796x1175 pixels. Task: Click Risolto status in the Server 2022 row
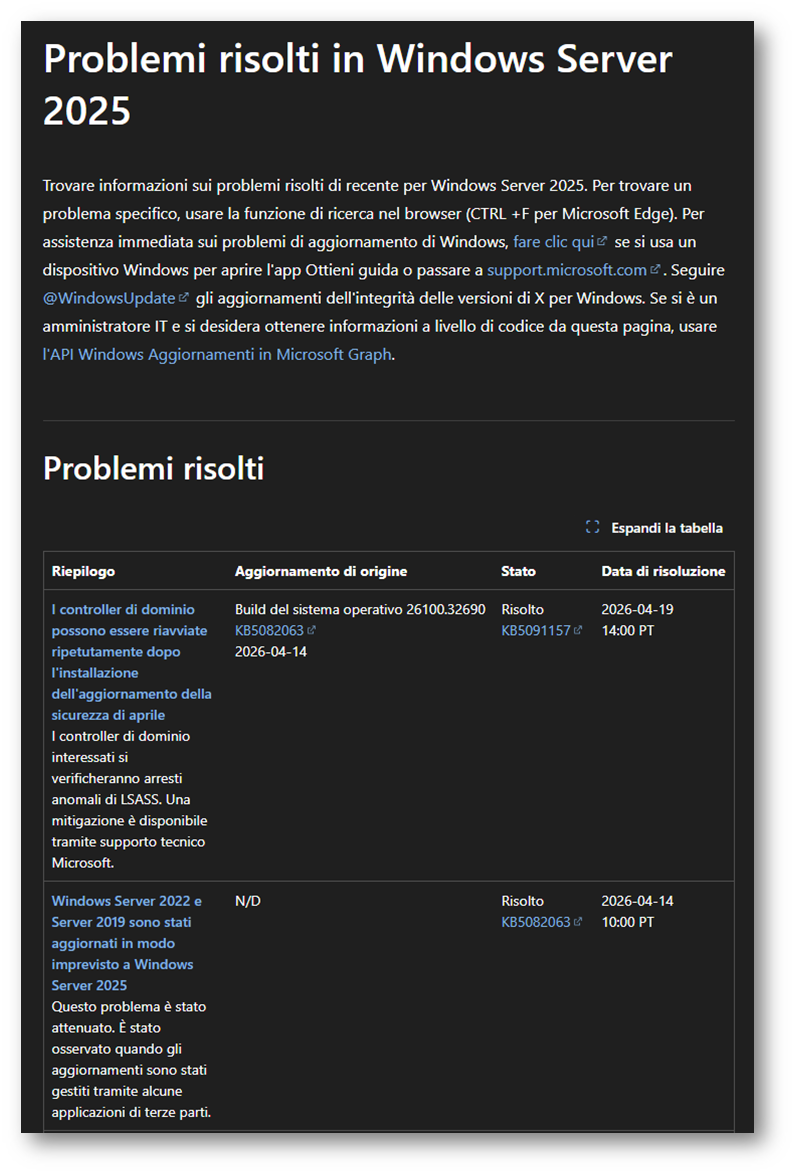pos(522,901)
